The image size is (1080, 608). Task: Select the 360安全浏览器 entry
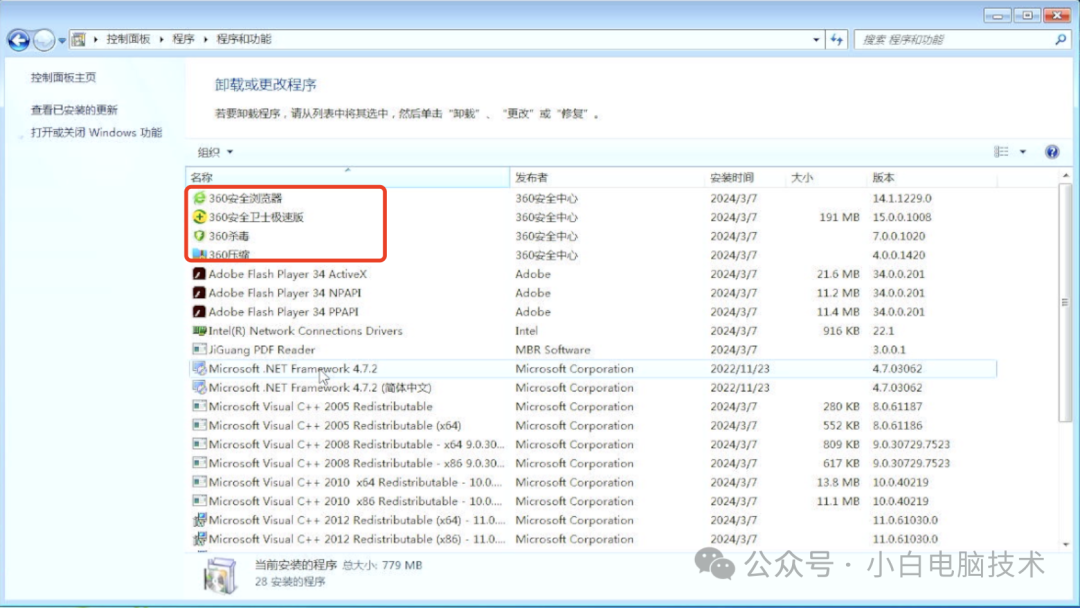pyautogui.click(x=593, y=198)
